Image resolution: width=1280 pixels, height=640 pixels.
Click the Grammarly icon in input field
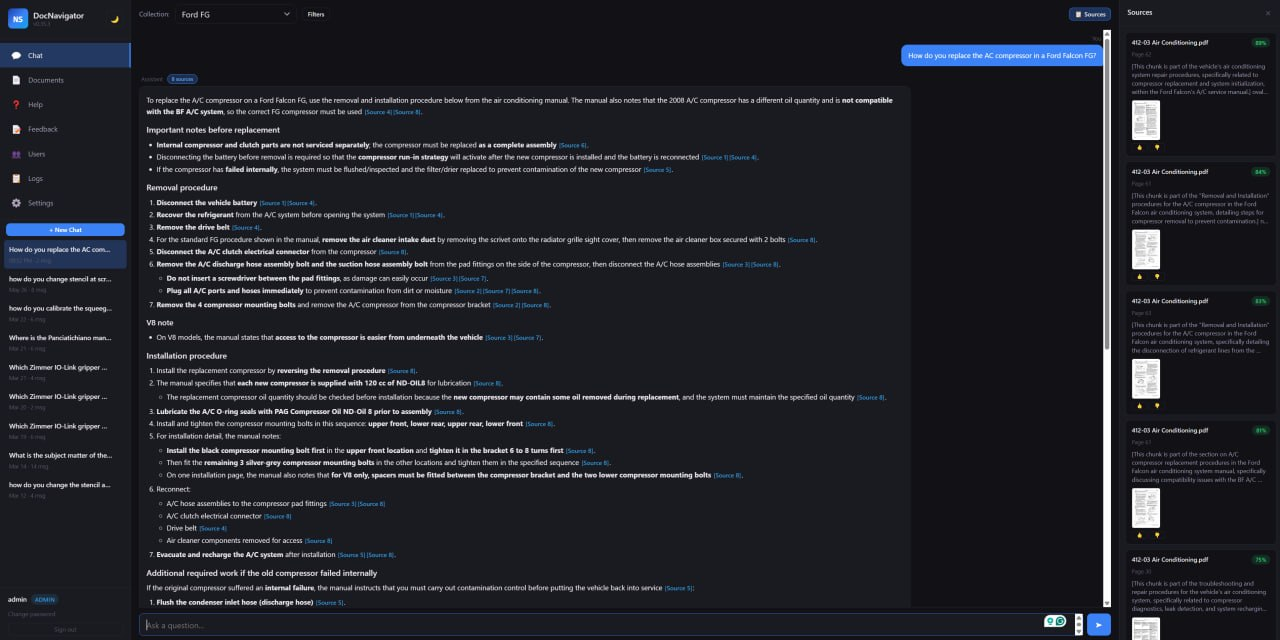pyautogui.click(x=1060, y=621)
